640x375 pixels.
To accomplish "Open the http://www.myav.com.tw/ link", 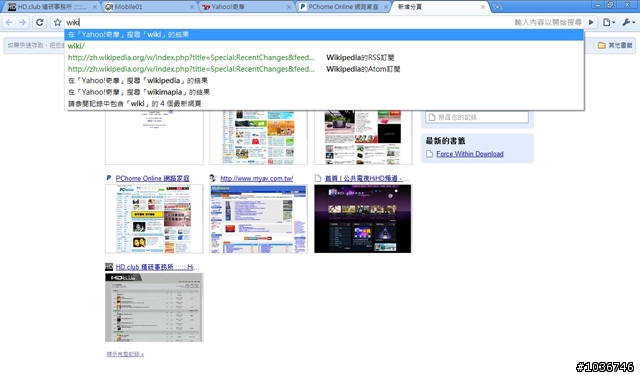I will click(x=256, y=178).
